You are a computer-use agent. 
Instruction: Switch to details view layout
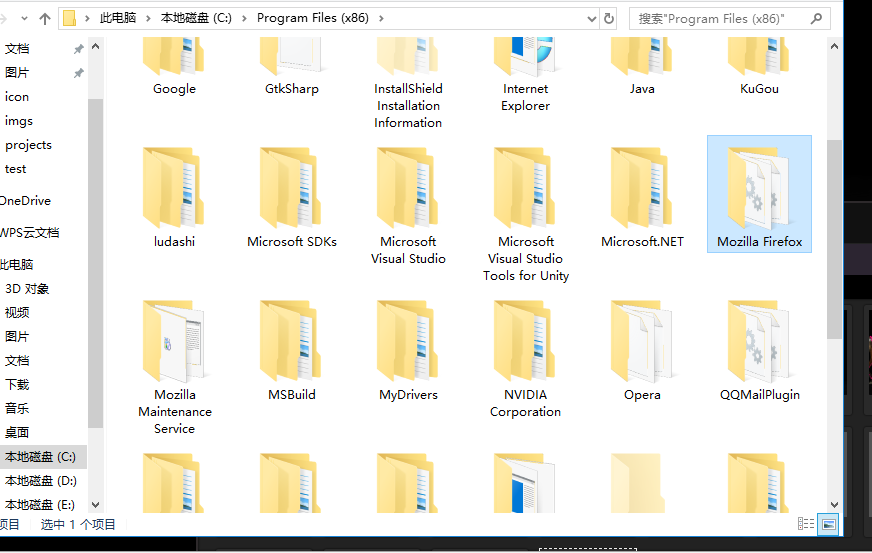click(x=806, y=524)
